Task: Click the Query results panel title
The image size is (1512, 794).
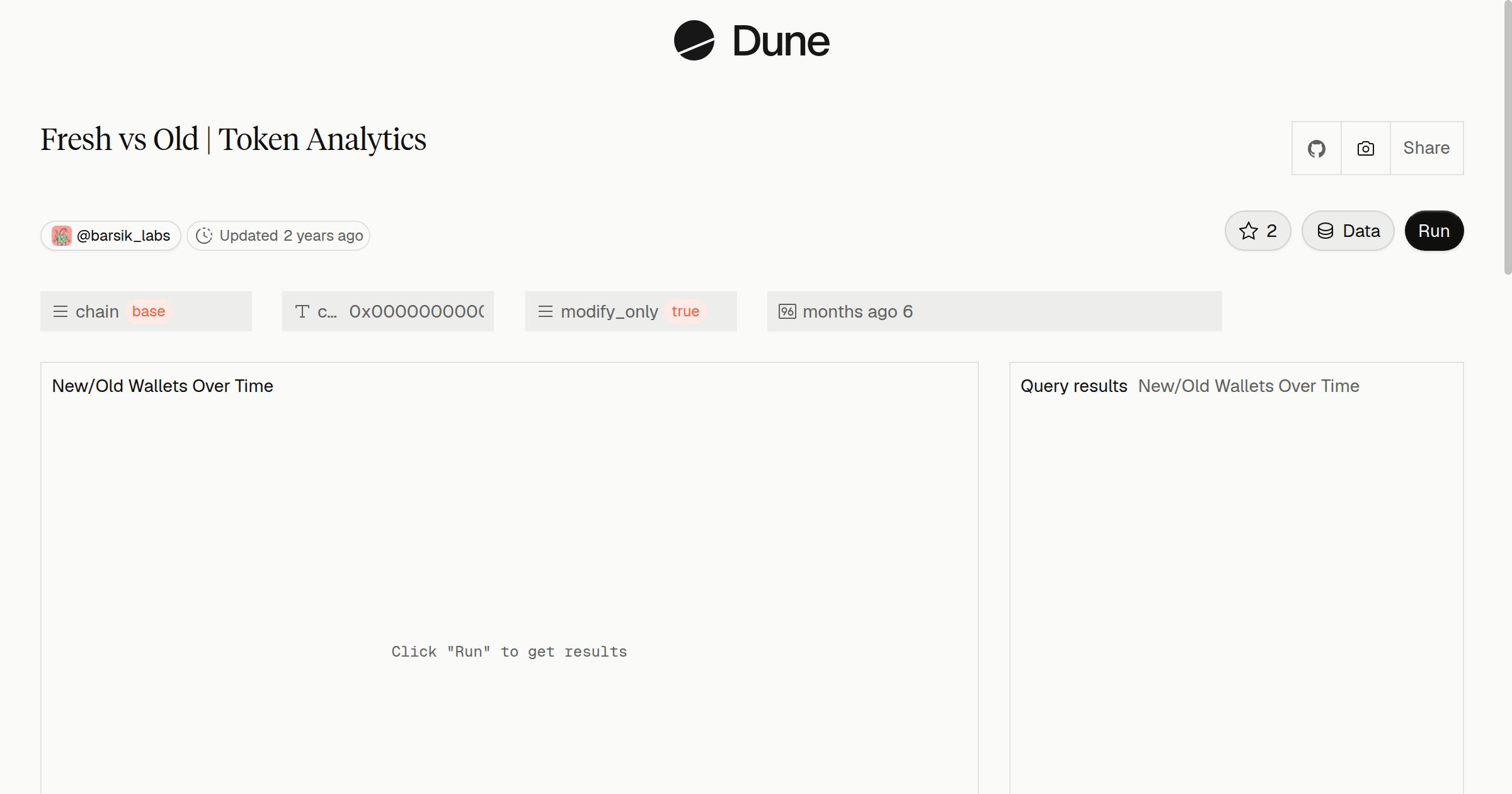Action: (1074, 386)
